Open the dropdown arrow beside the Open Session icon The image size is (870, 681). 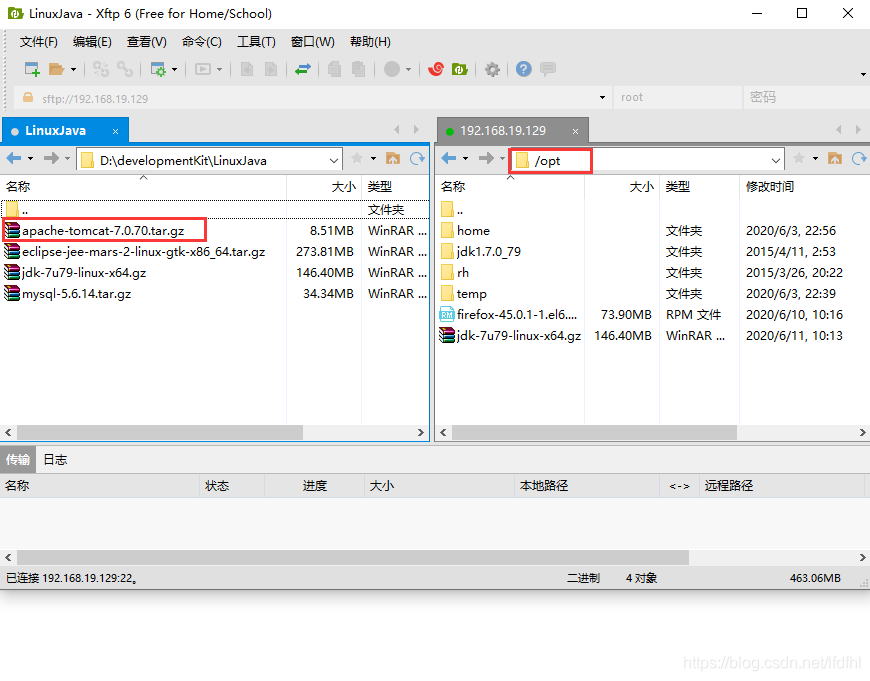tap(73, 70)
